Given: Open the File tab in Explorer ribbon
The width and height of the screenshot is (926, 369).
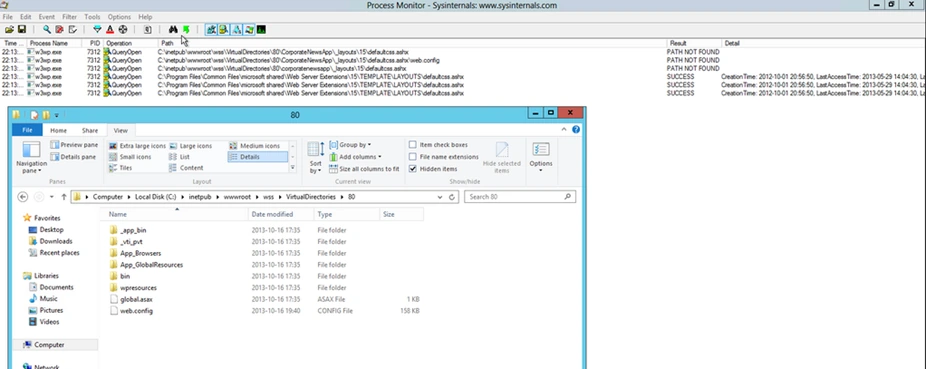Looking at the screenshot, I should pos(27,130).
